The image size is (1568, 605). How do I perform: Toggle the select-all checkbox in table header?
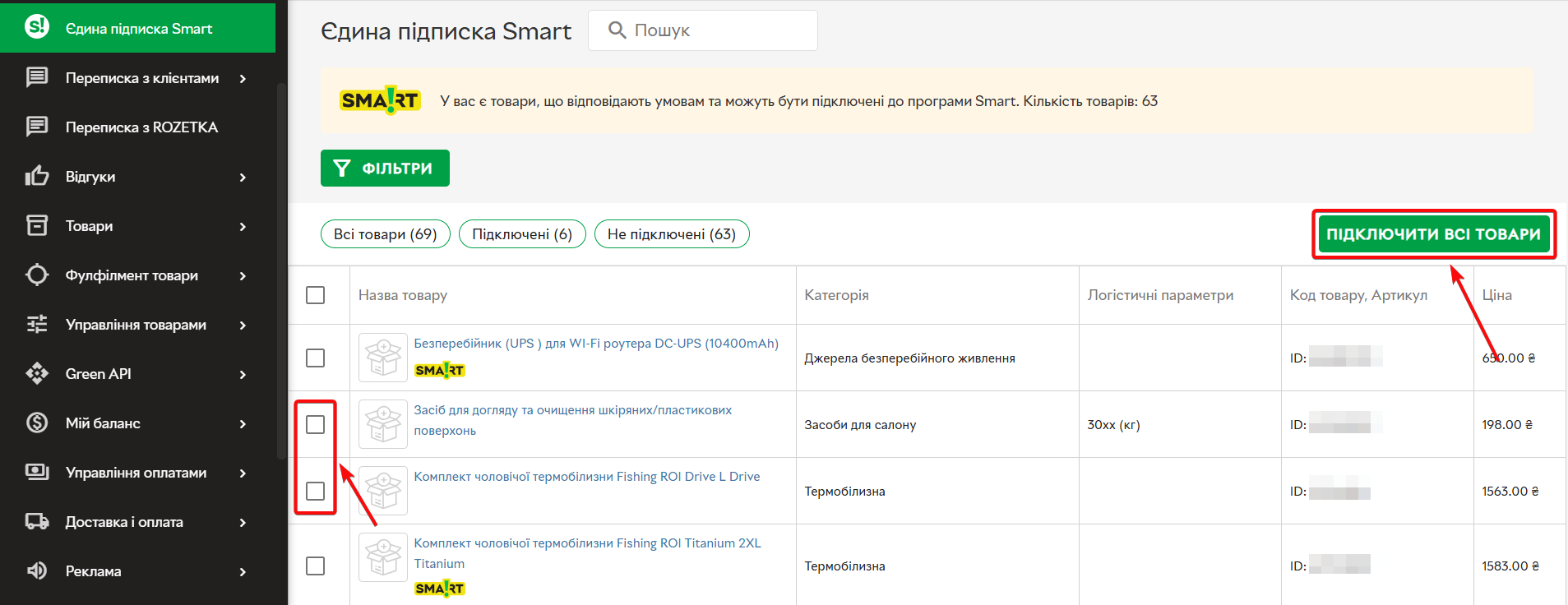click(x=315, y=295)
